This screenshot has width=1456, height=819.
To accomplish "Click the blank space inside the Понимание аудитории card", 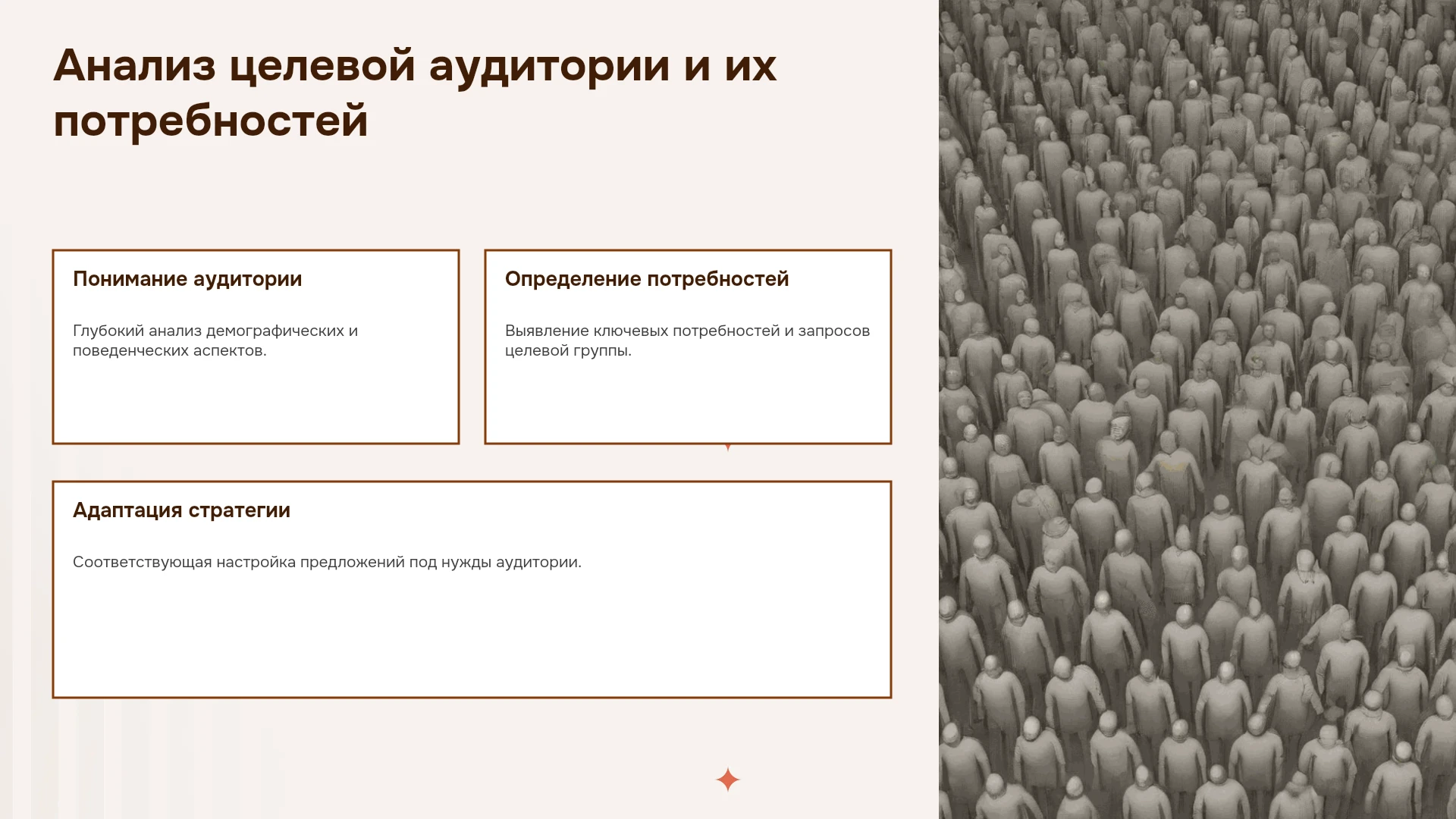I will (x=256, y=402).
